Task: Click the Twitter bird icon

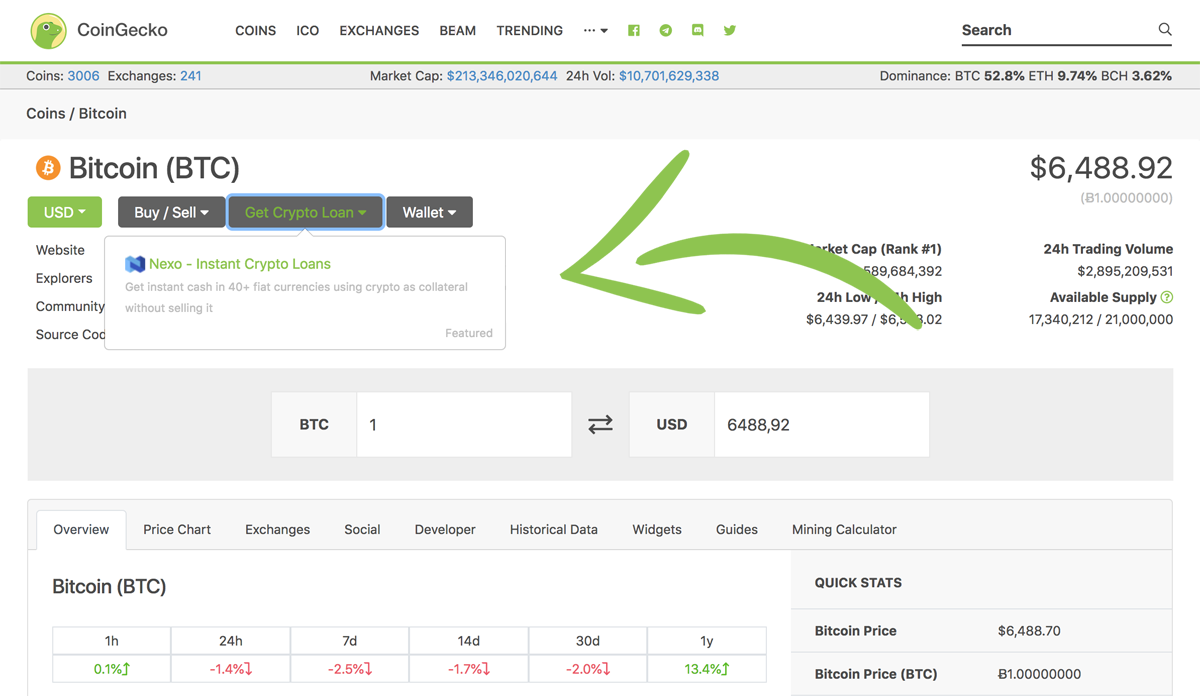Action: tap(729, 30)
